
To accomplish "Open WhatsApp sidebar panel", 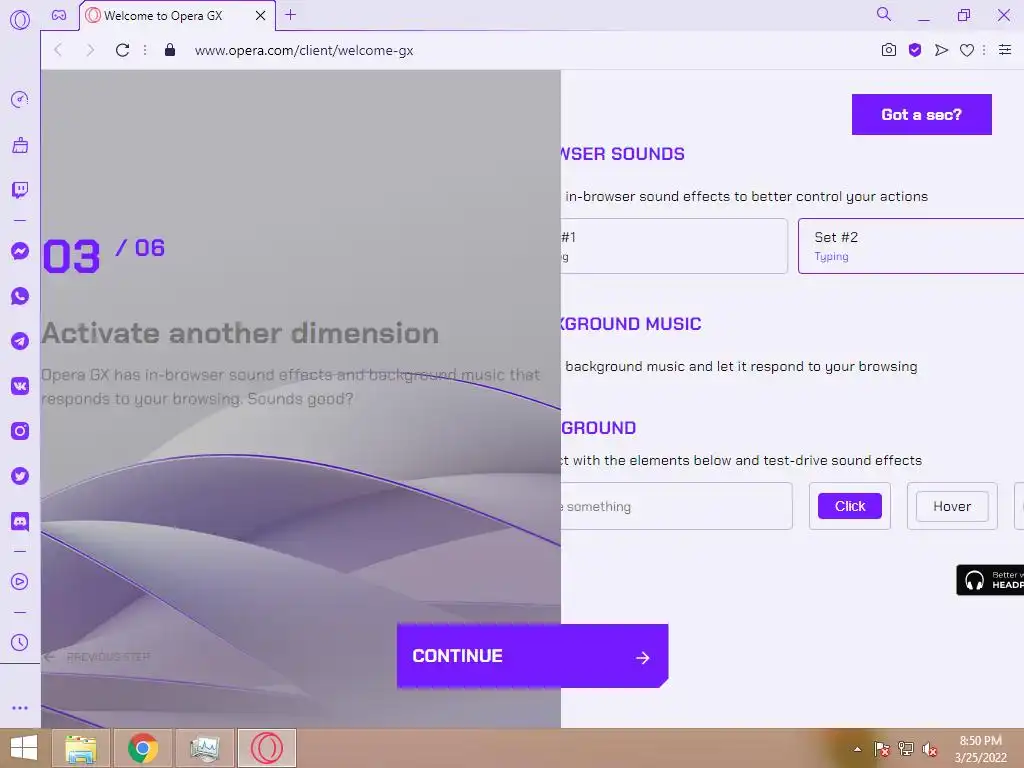I will [x=20, y=296].
